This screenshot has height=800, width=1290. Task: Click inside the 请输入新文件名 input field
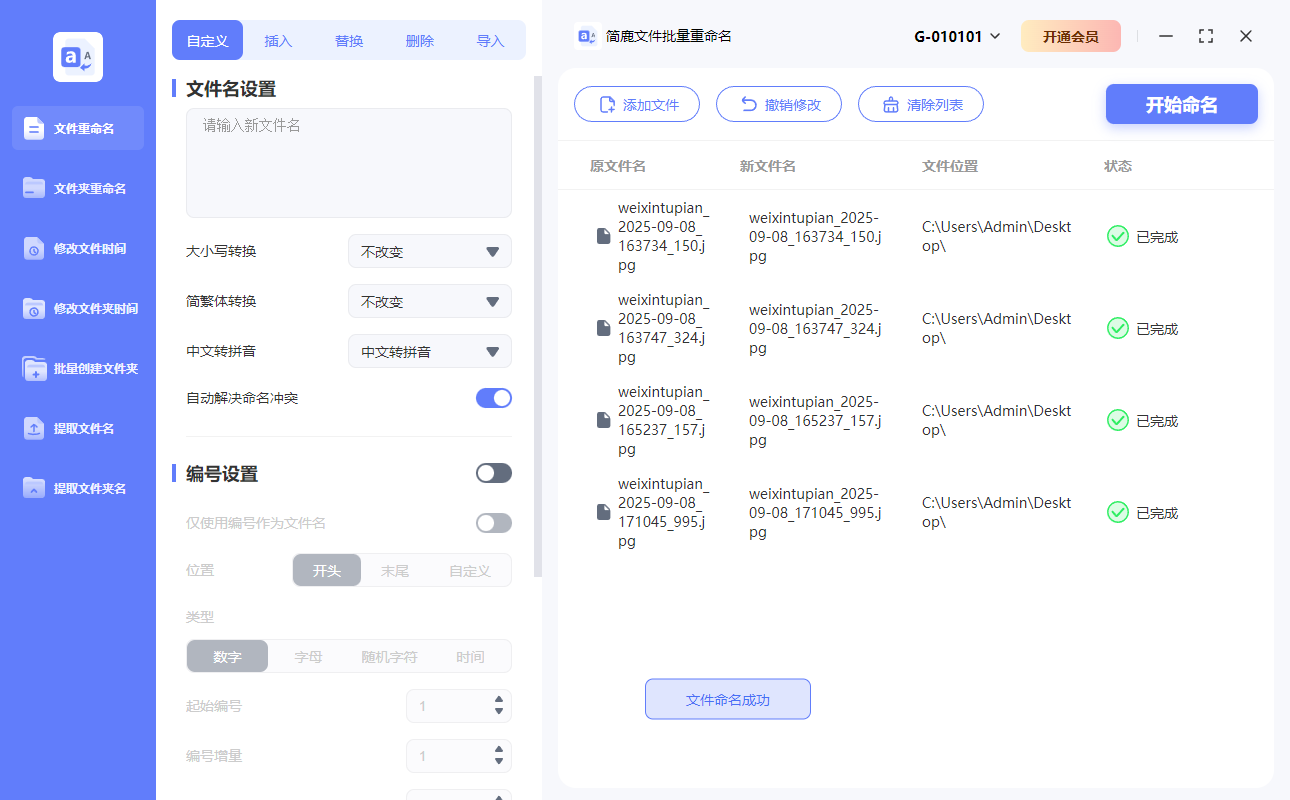click(348, 160)
